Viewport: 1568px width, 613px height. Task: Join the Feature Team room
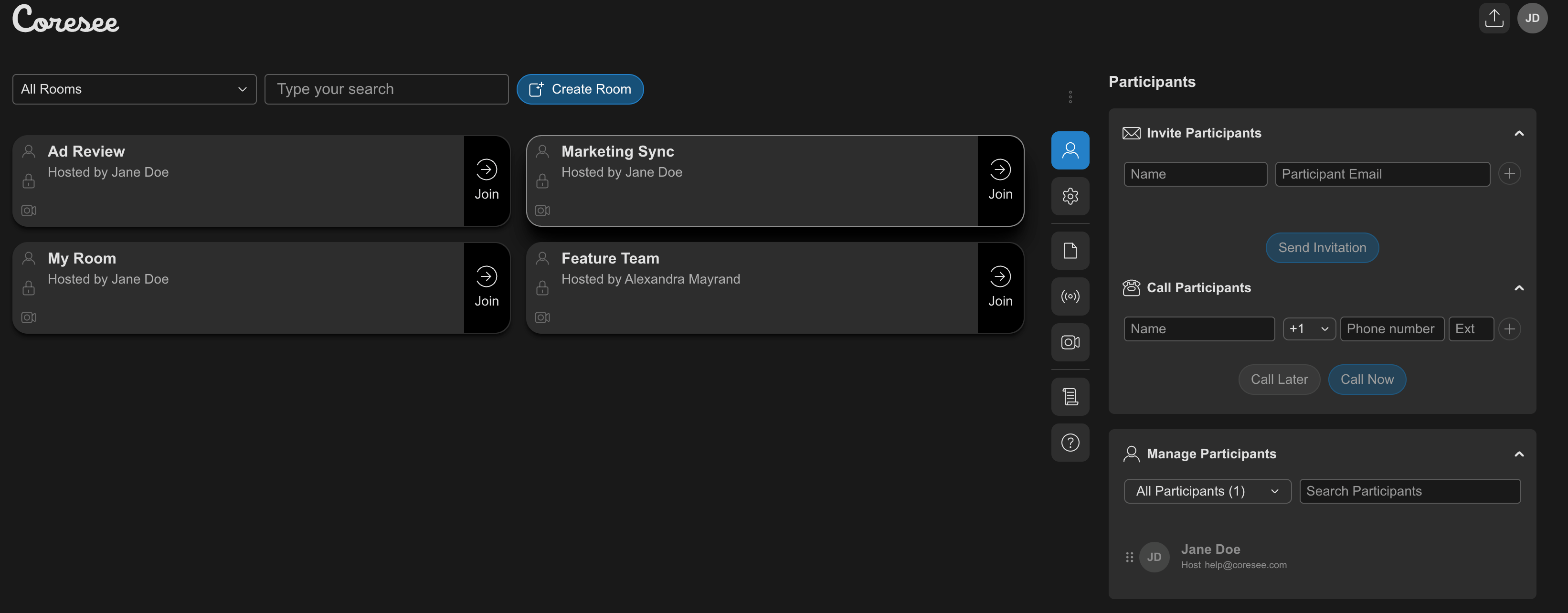tap(1000, 288)
